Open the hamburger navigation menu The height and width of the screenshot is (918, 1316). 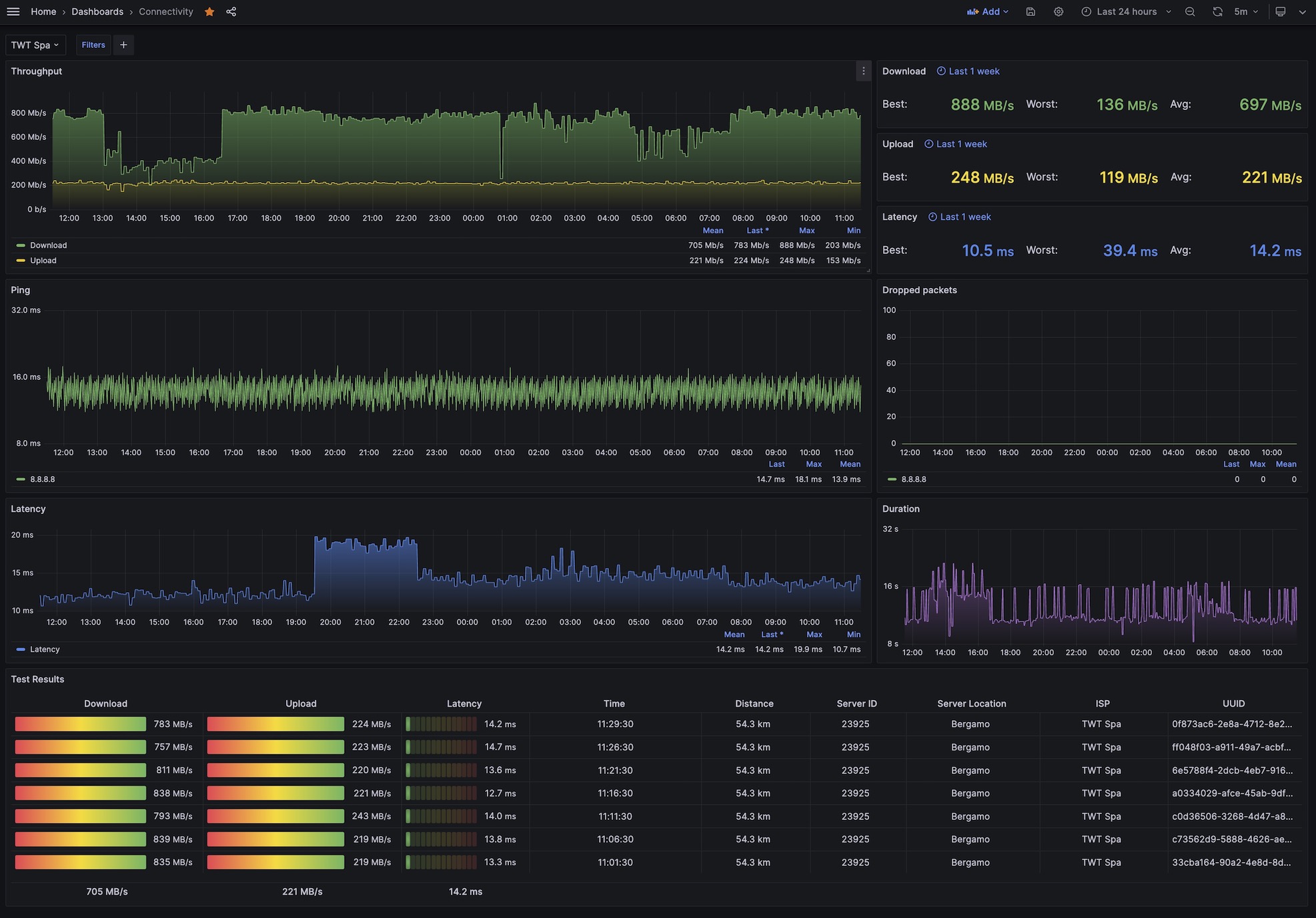tap(13, 11)
